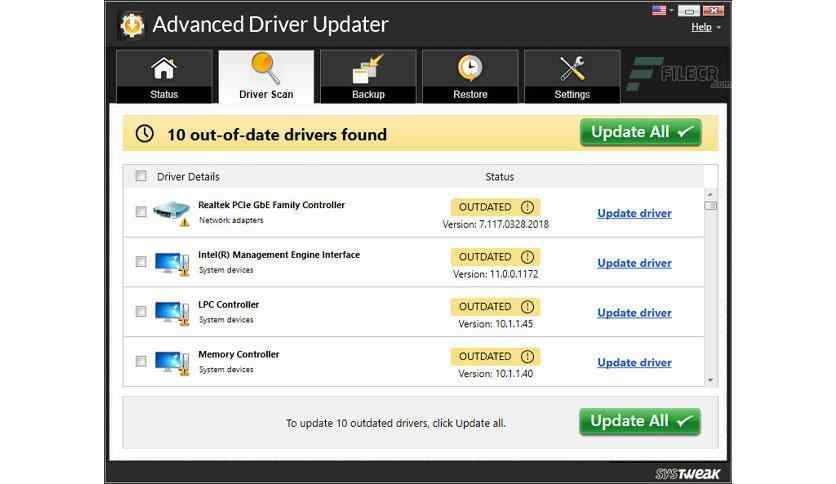Open Settings wrench and screwdriver icon

click(x=572, y=69)
